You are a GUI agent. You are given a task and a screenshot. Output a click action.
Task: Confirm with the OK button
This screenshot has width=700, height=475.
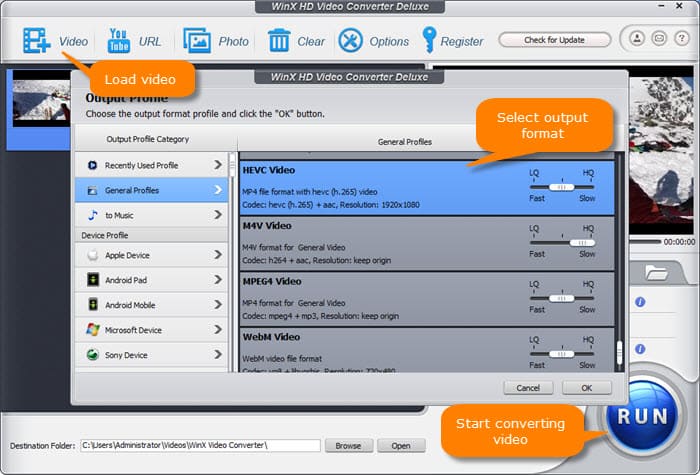click(x=587, y=388)
